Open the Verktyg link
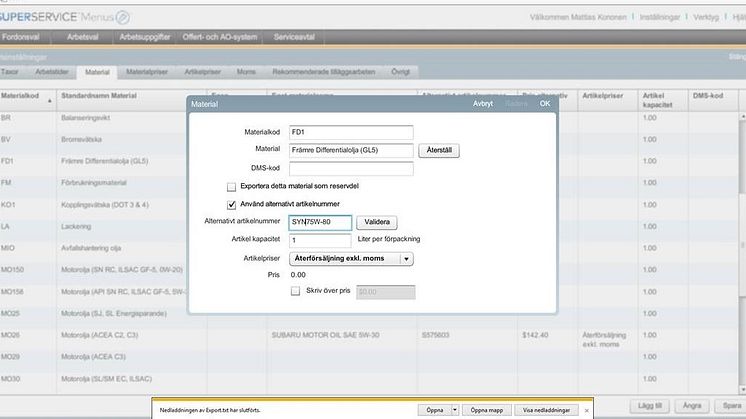 [706, 17]
